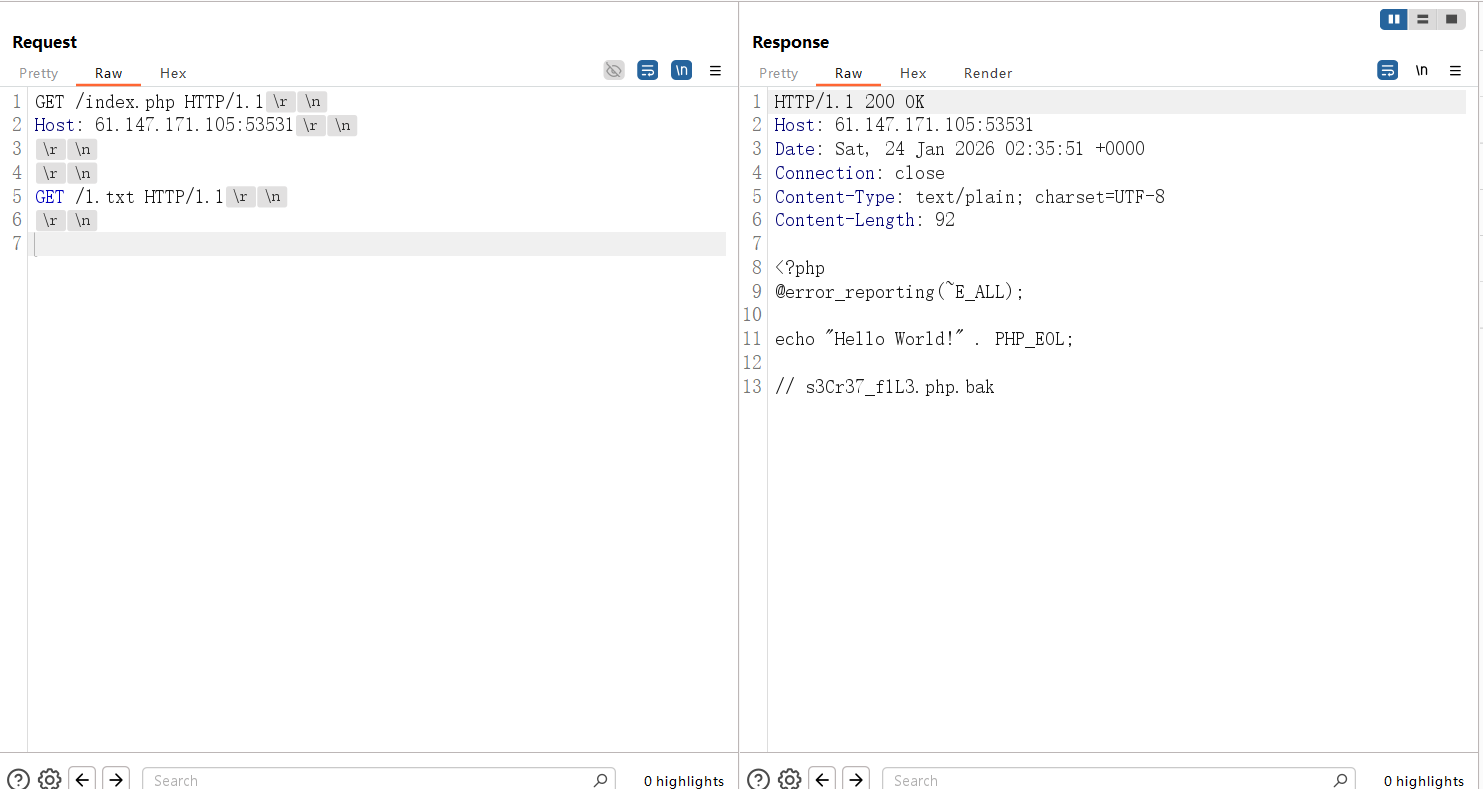The height and width of the screenshot is (789, 1483).
Task: Go to next match in response search
Action: click(855, 779)
